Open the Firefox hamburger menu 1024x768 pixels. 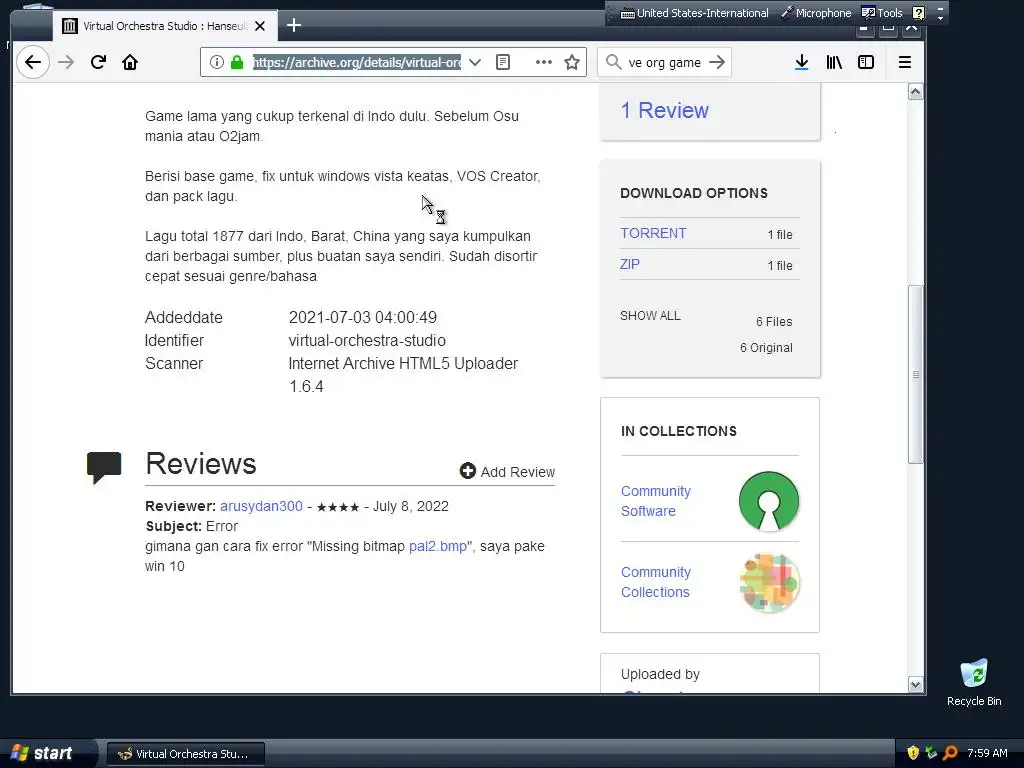click(x=904, y=62)
